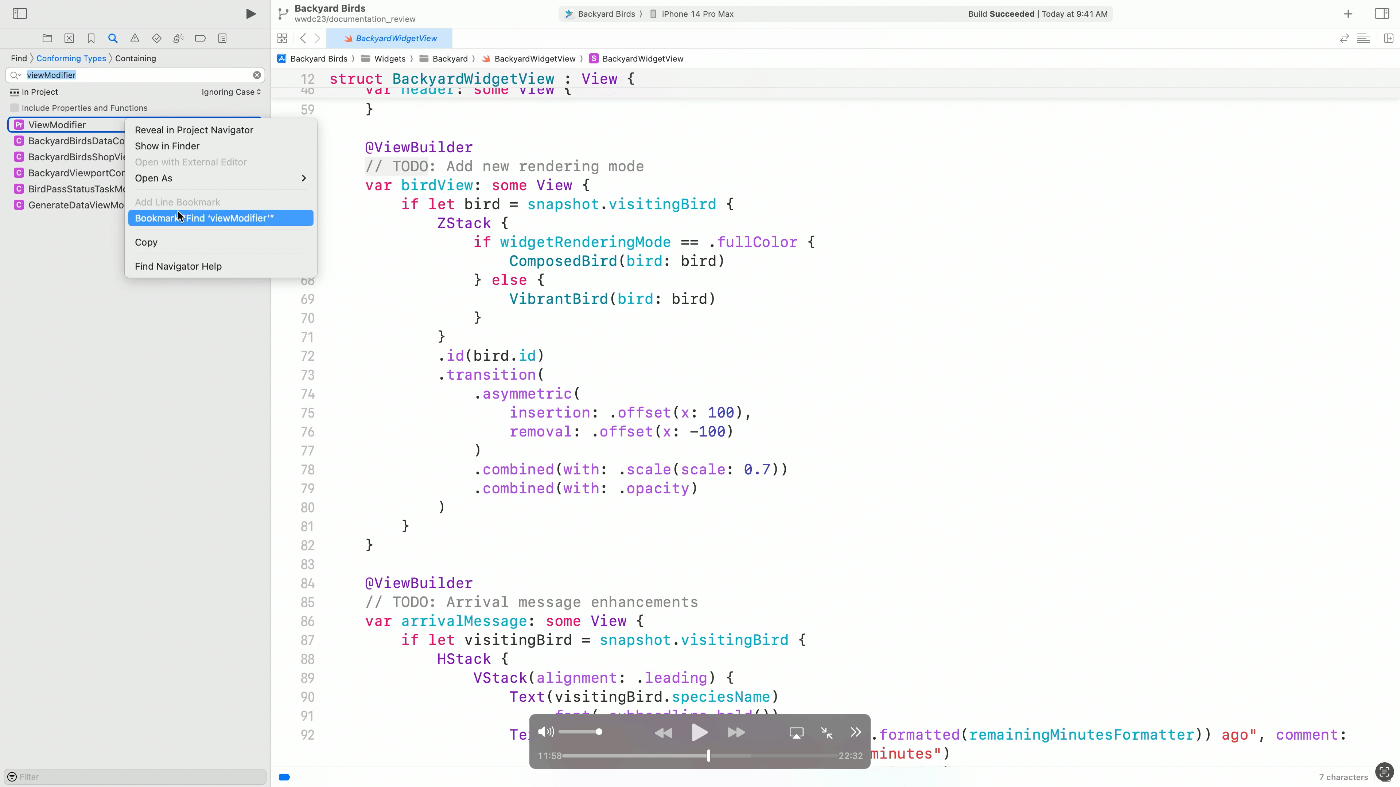
Task: Change the Ignoring Case option
Action: (x=231, y=92)
